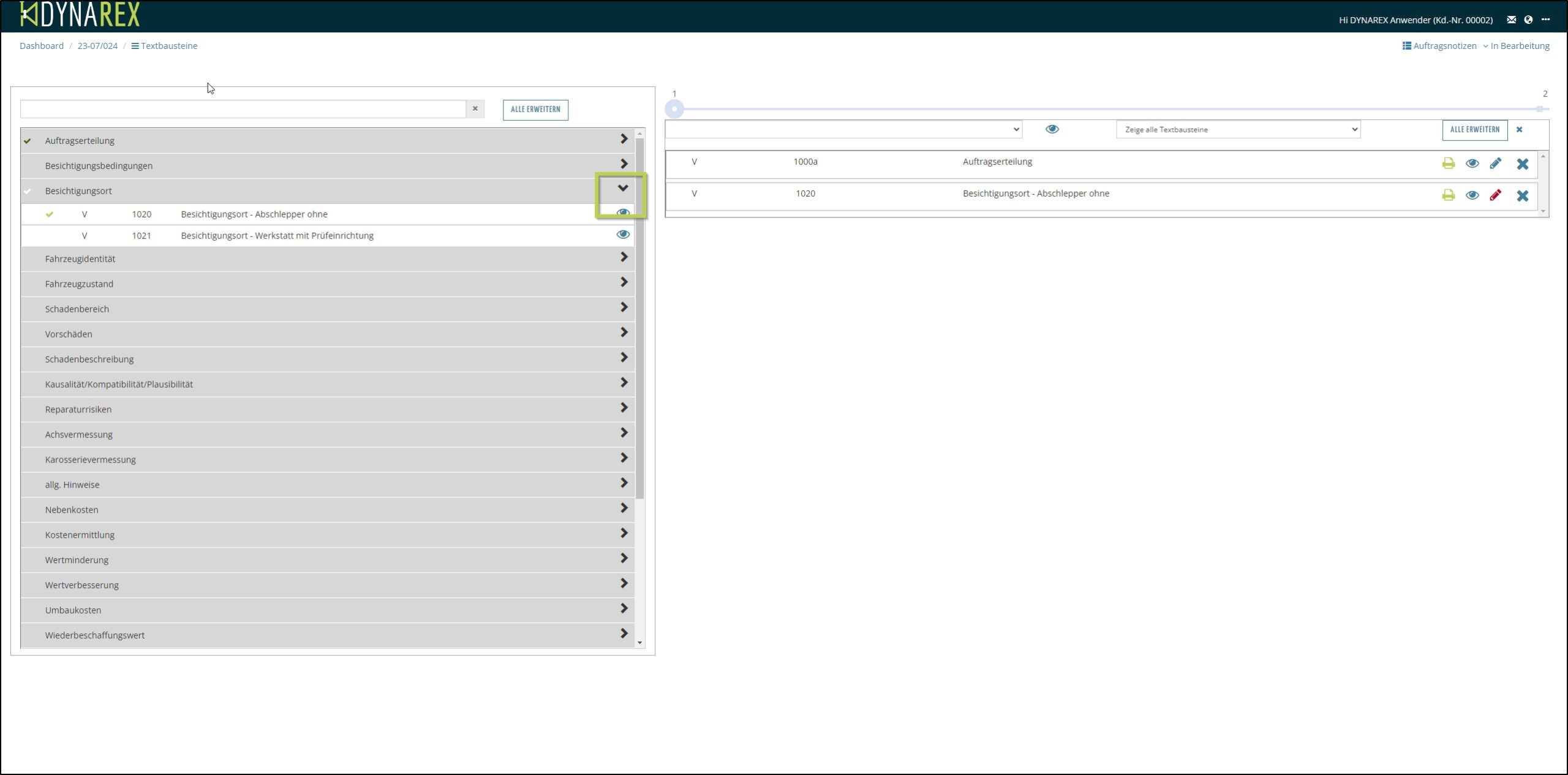
Task: Toggle the eye icon beside the filter dropdown
Action: 1052,129
